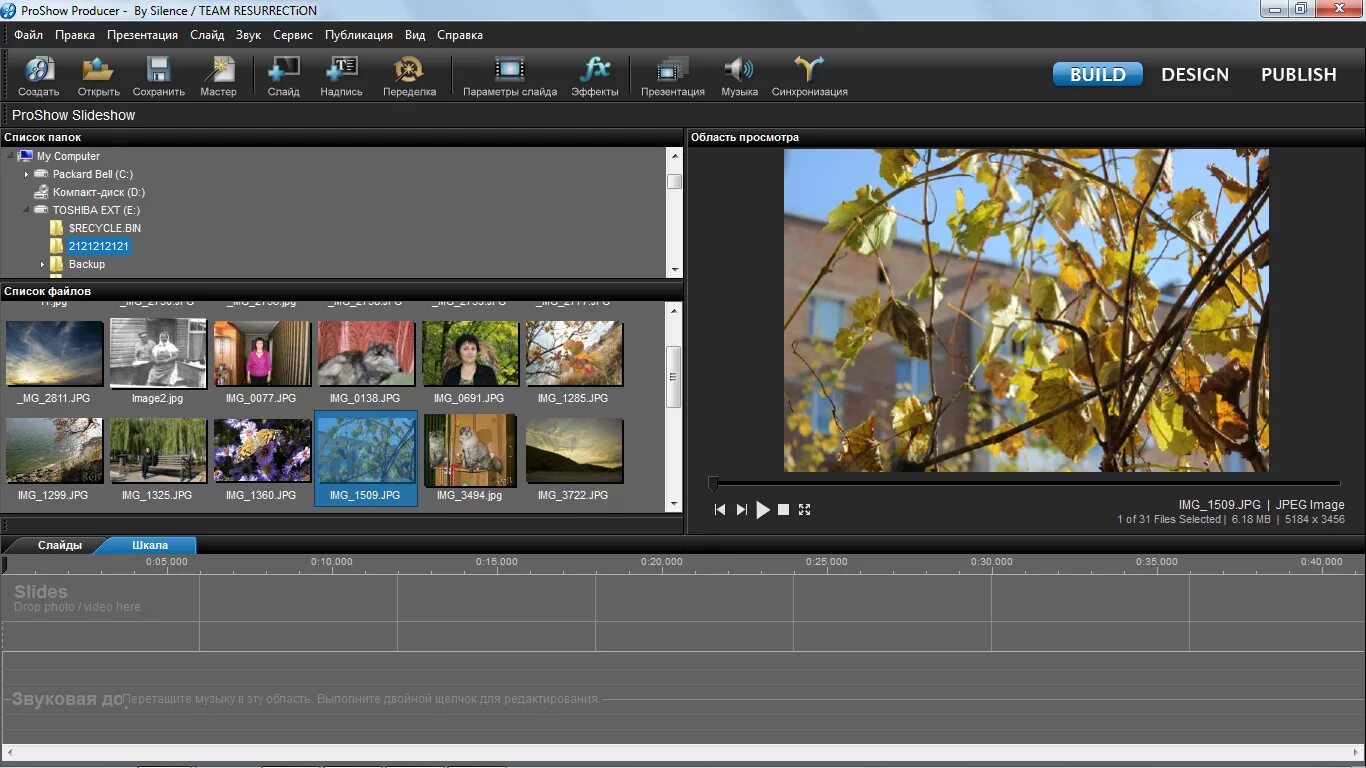Open the Презентация menu in menu bar
The height and width of the screenshot is (768, 1366).
(x=142, y=35)
